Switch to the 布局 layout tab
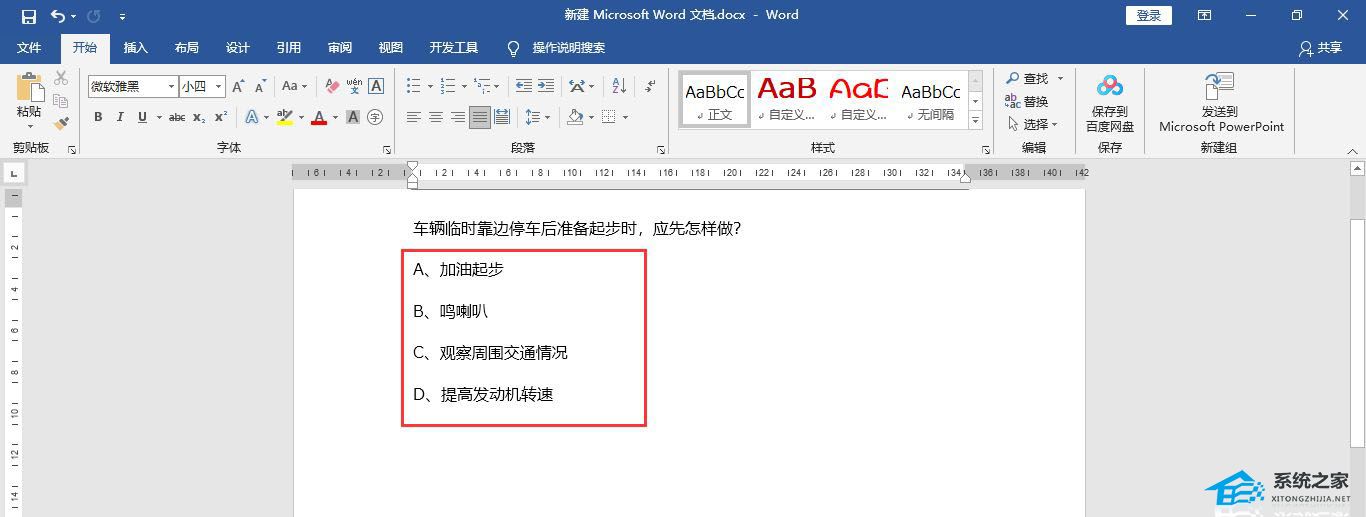 [x=186, y=48]
